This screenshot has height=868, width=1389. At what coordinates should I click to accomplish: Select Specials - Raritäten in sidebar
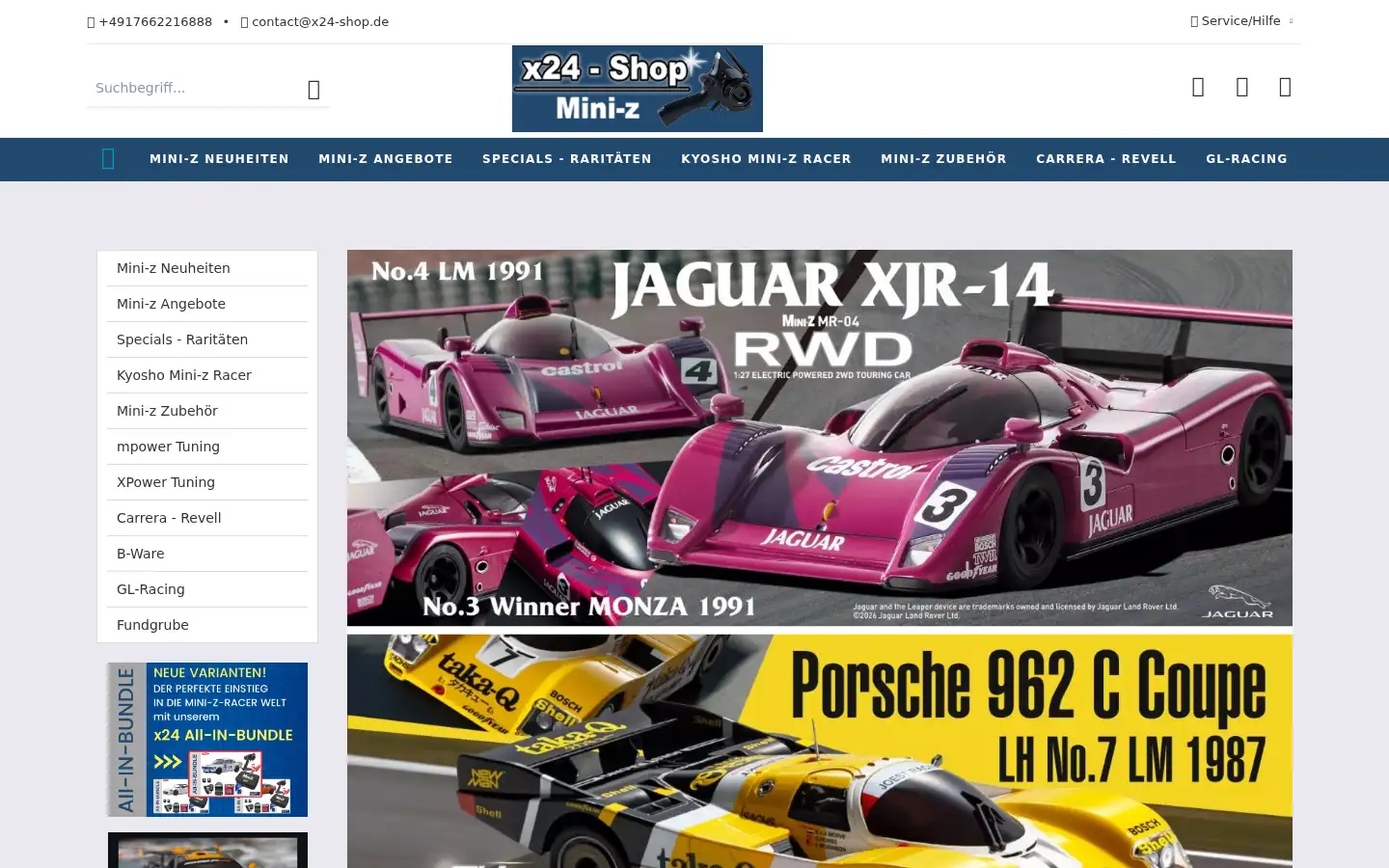tap(207, 339)
